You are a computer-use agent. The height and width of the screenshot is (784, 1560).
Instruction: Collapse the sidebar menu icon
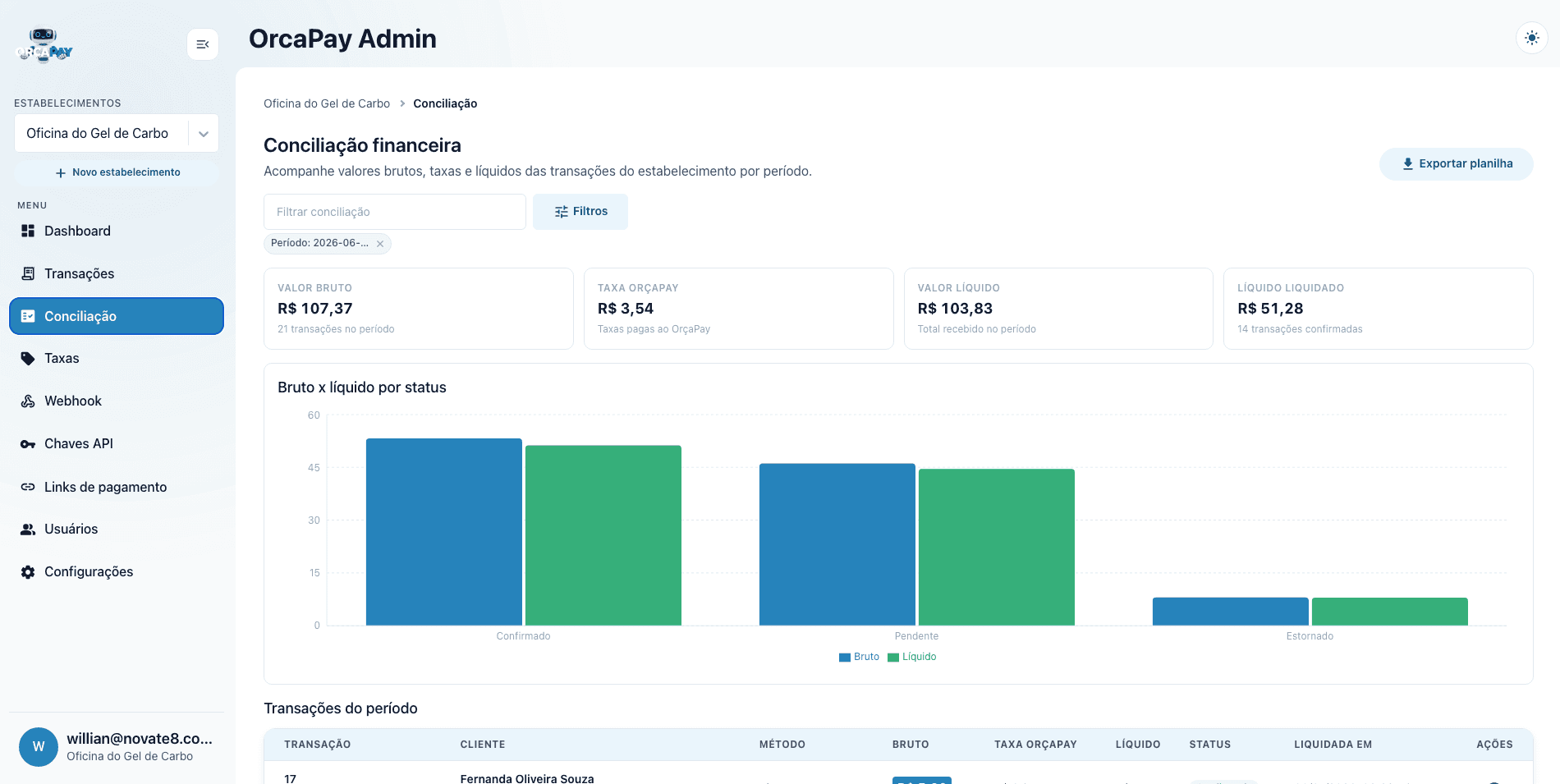coord(203,44)
